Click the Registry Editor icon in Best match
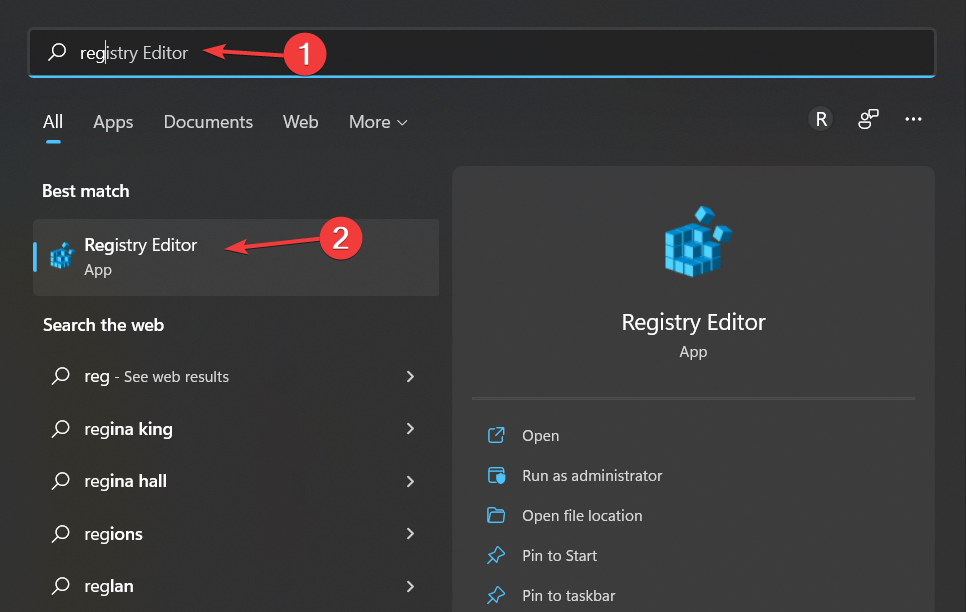This screenshot has height=612, width=966. click(x=62, y=256)
